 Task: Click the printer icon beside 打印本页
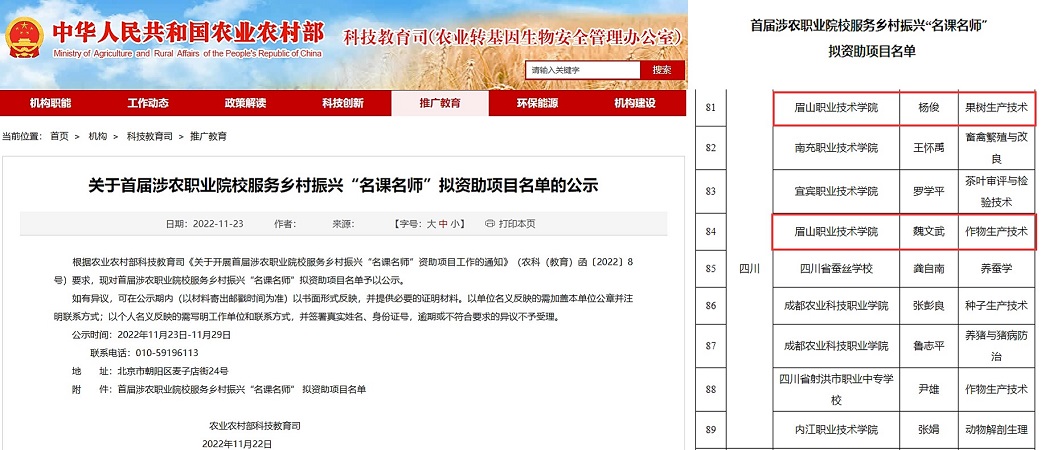coord(490,224)
